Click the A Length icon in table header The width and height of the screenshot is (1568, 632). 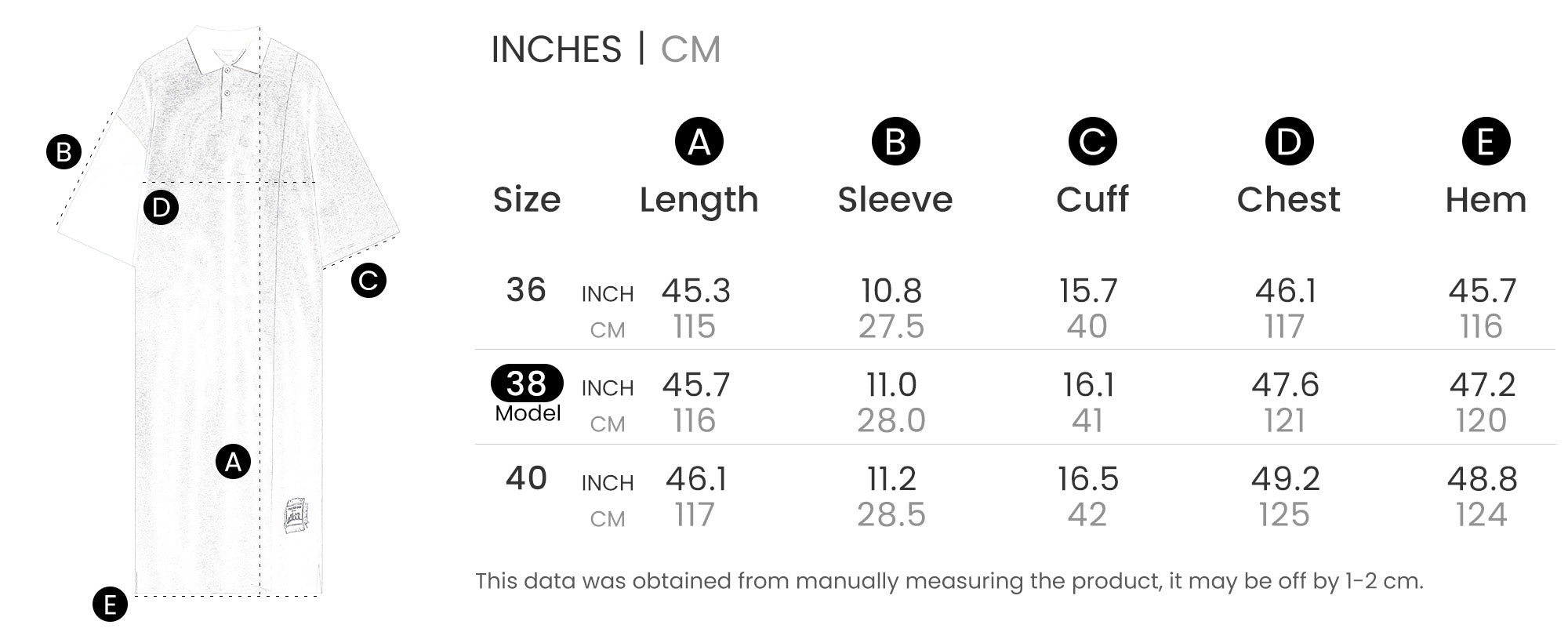click(699, 142)
